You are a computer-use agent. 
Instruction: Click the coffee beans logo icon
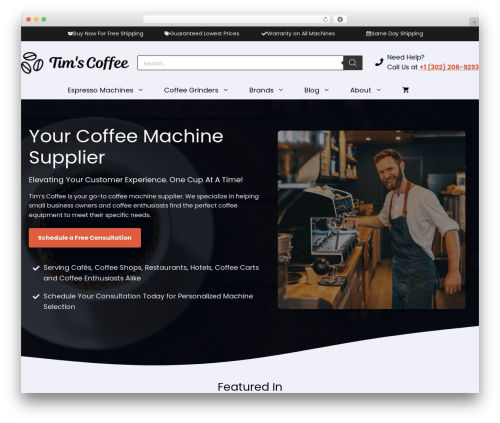tap(32, 63)
